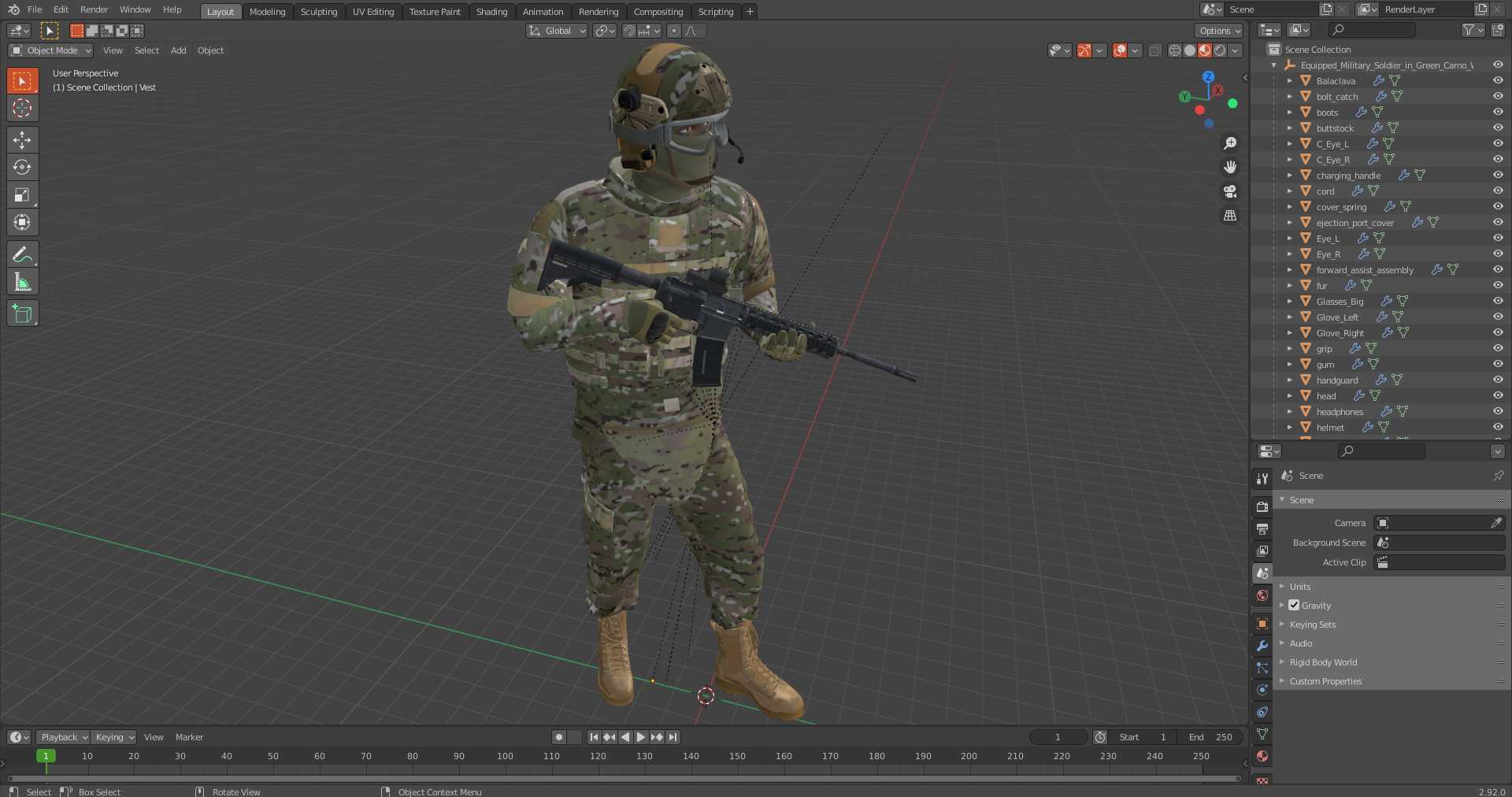Open the Render menu
Screen dimensions: 1512x797
(x=94, y=9)
